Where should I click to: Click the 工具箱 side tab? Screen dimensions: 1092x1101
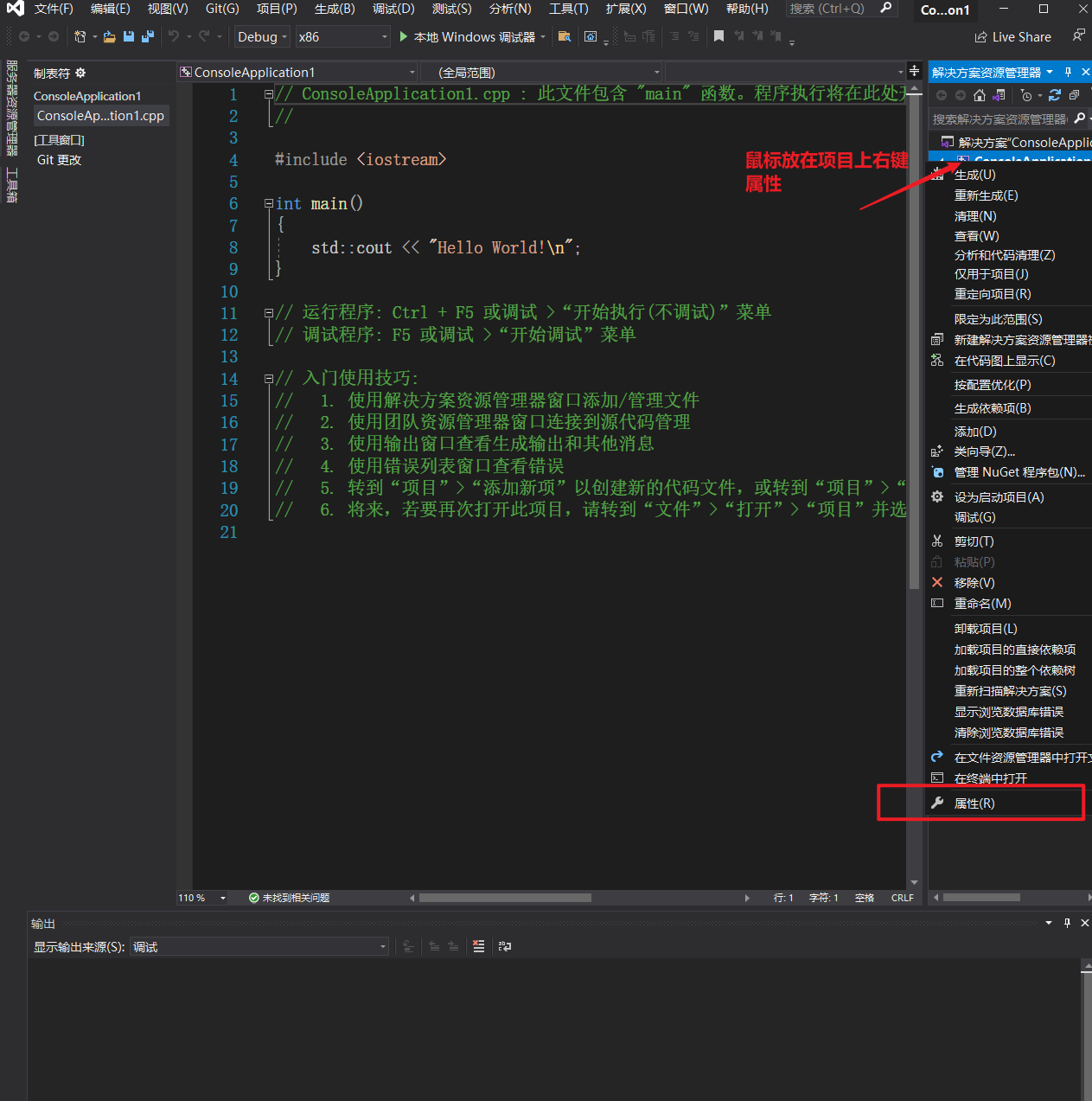(x=11, y=185)
